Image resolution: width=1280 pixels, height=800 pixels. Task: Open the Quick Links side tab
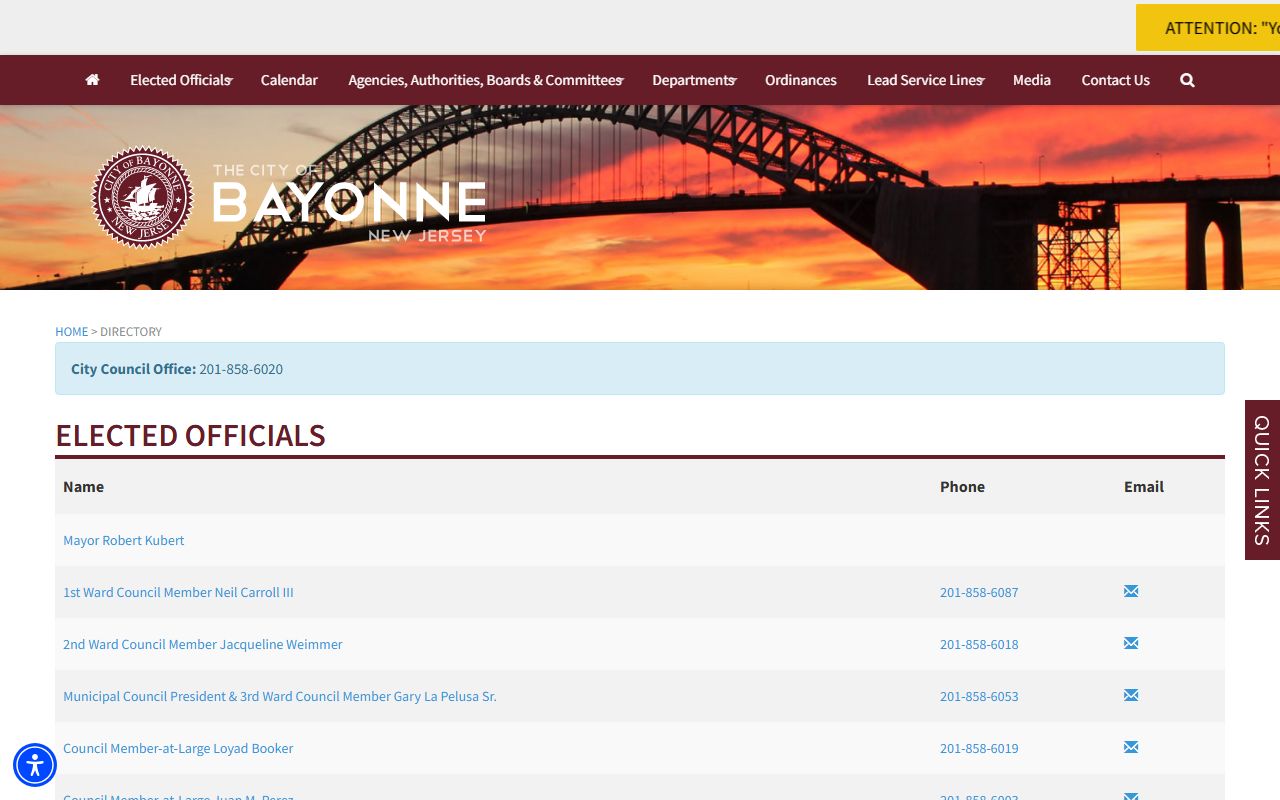click(1262, 480)
